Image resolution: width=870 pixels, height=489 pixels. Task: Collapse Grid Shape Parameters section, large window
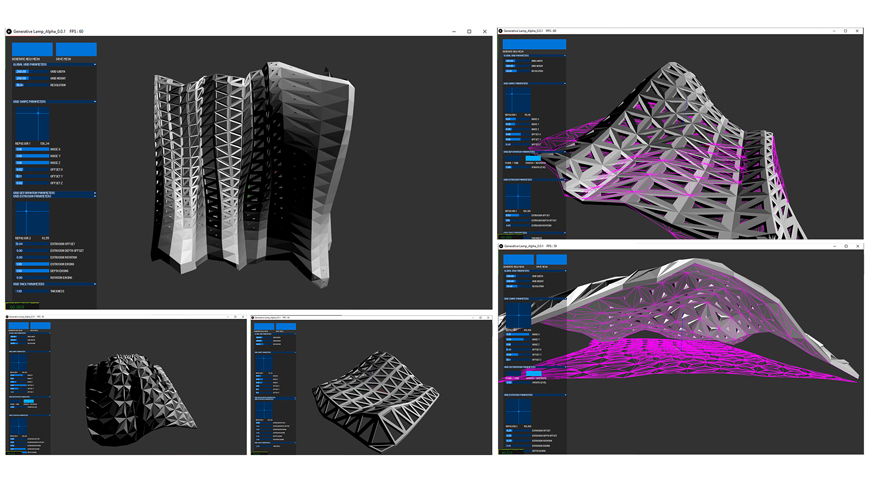tap(54, 102)
